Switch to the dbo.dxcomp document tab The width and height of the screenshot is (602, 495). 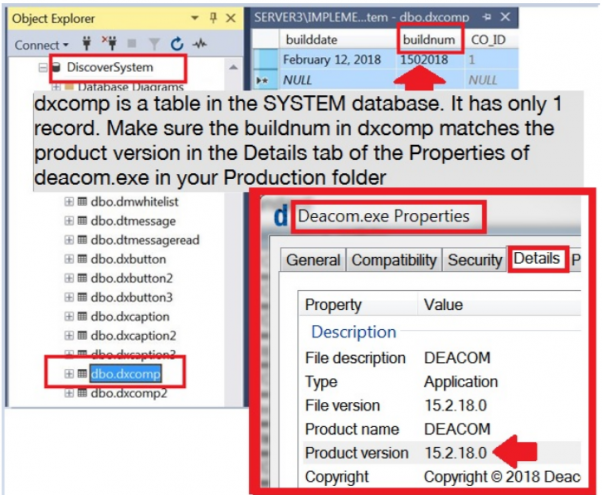[362, 17]
